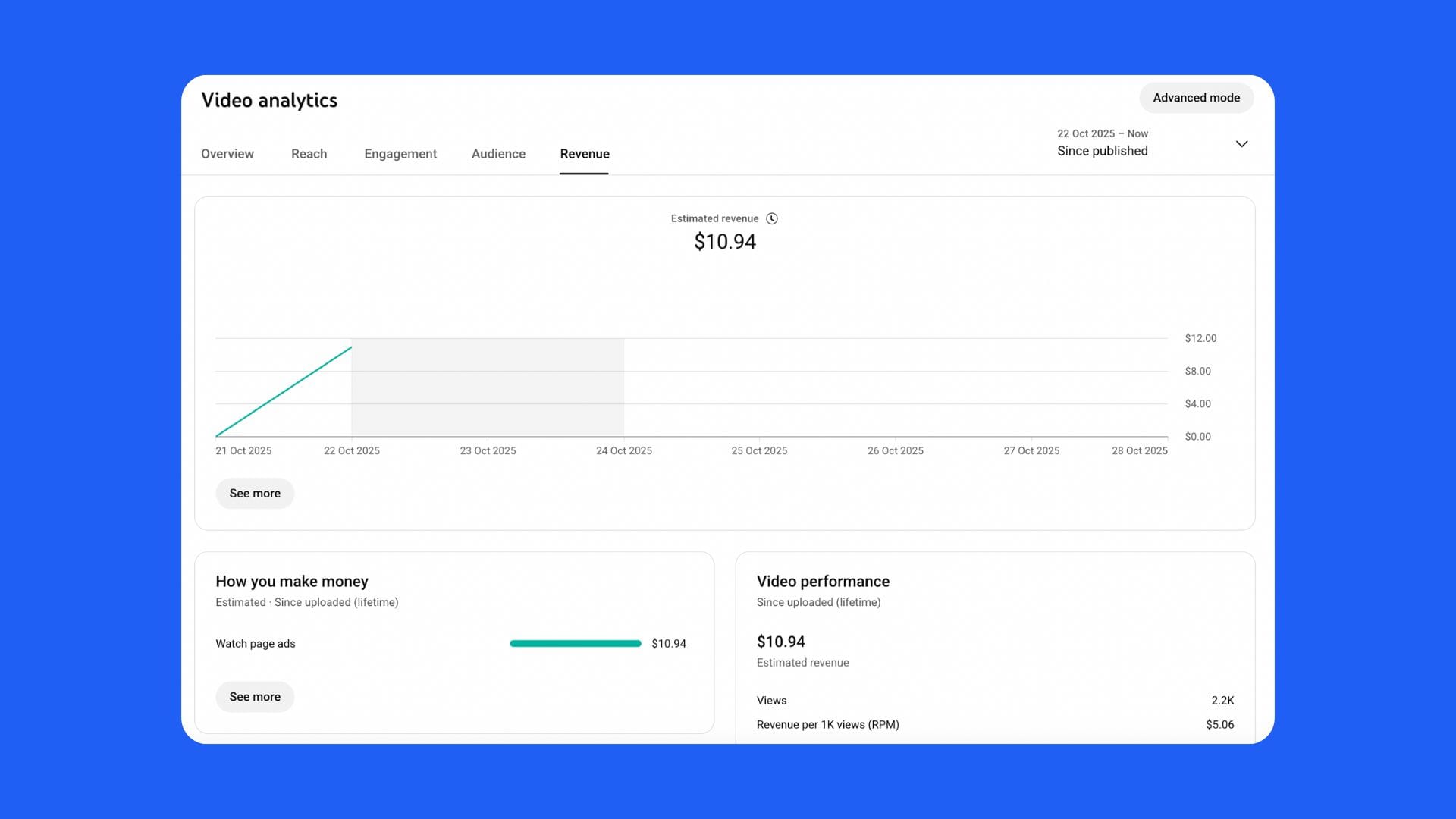Click the teal revenue line on chart
Screen dimensions: 1456x819
(x=284, y=391)
